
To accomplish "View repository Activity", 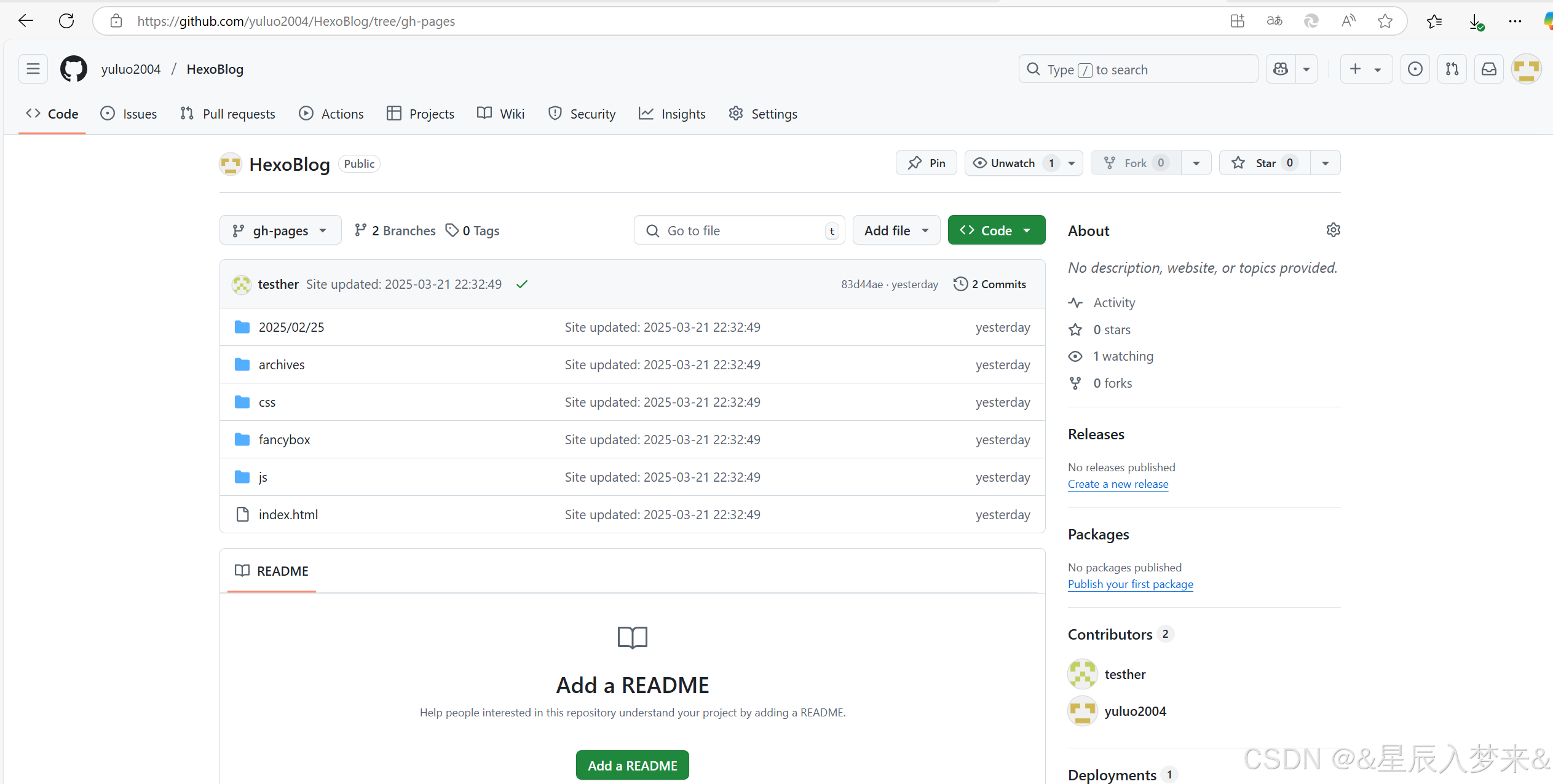I will (1114, 302).
